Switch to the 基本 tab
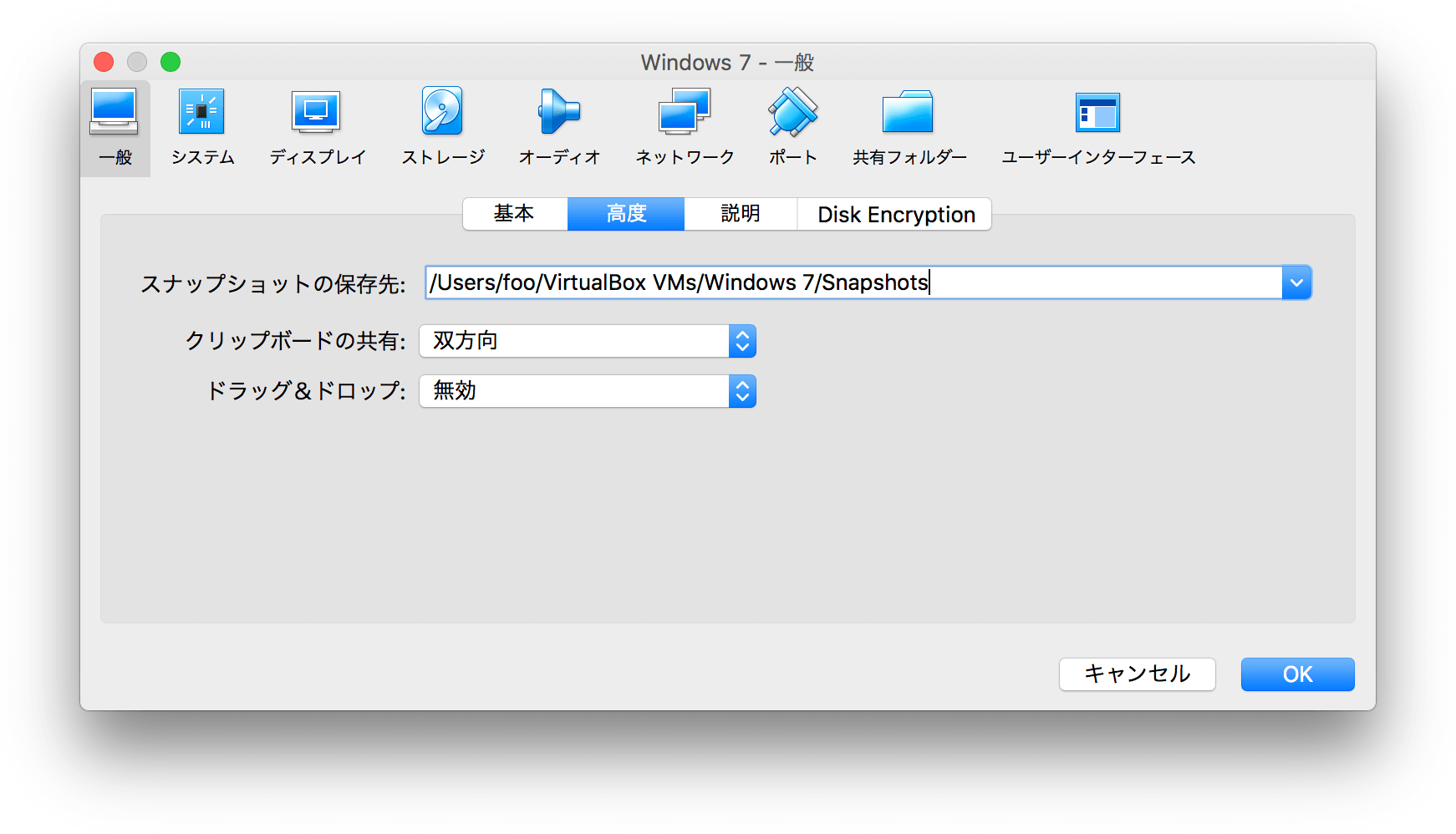The width and height of the screenshot is (1456, 834). point(514,214)
